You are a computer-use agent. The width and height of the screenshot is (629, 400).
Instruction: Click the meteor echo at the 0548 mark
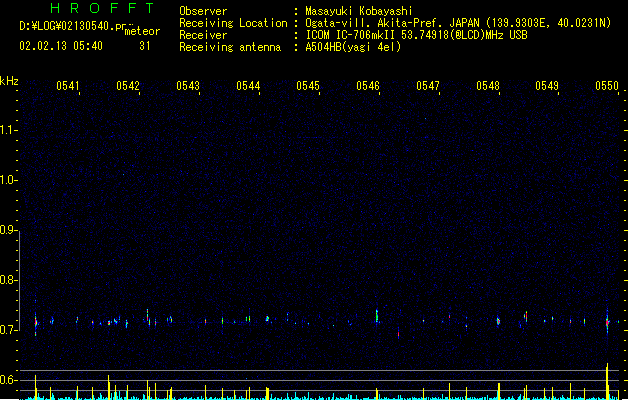[x=498, y=321]
